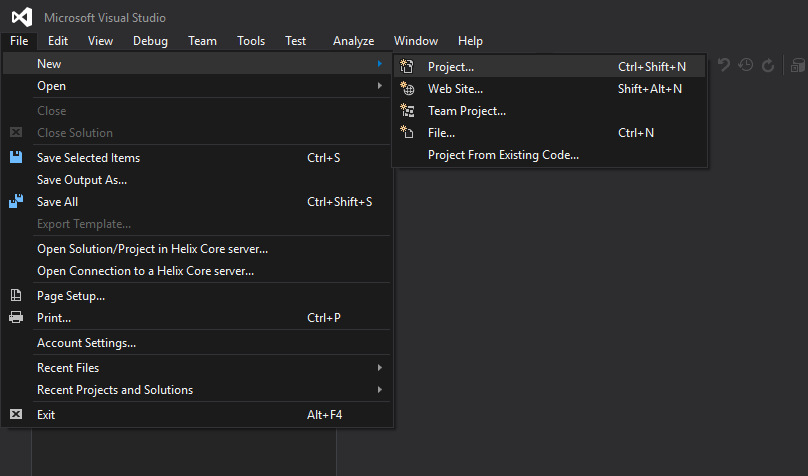Image resolution: width=808 pixels, height=476 pixels.
Task: Click the Ctrl+Shift+S shortcut text
Action: click(x=340, y=201)
